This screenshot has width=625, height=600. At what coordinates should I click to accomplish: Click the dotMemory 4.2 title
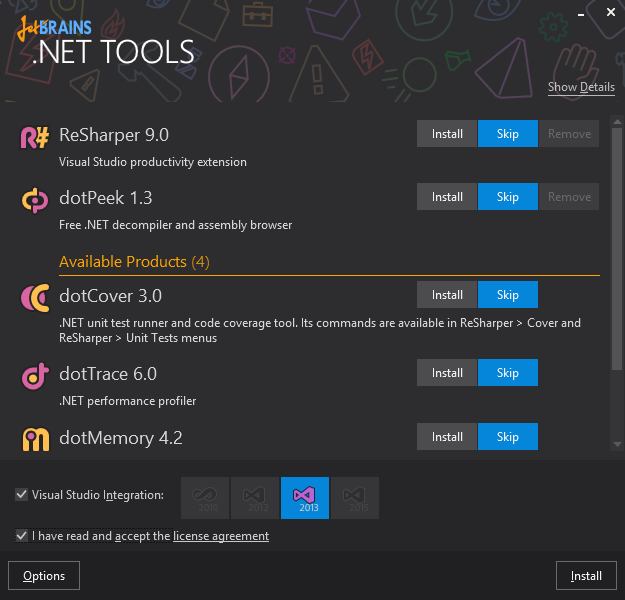pos(121,438)
